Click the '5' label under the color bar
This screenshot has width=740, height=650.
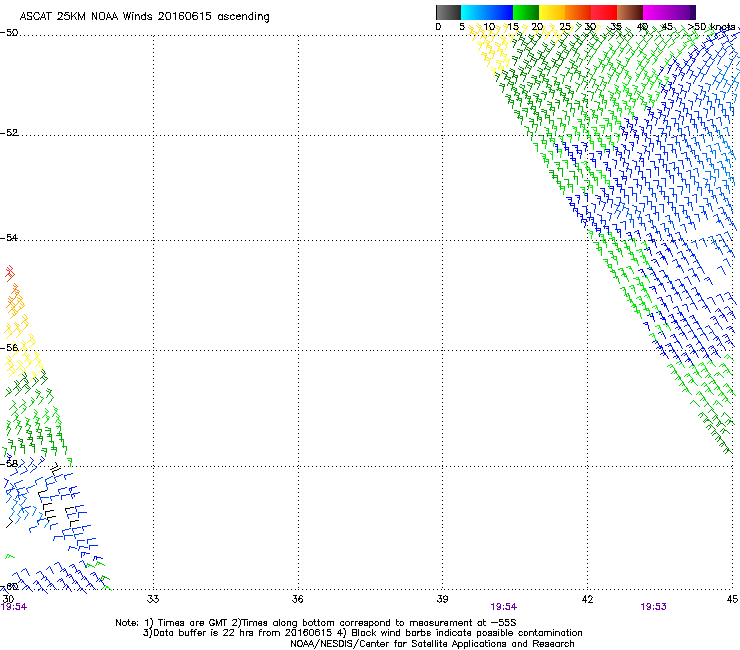coord(462,27)
